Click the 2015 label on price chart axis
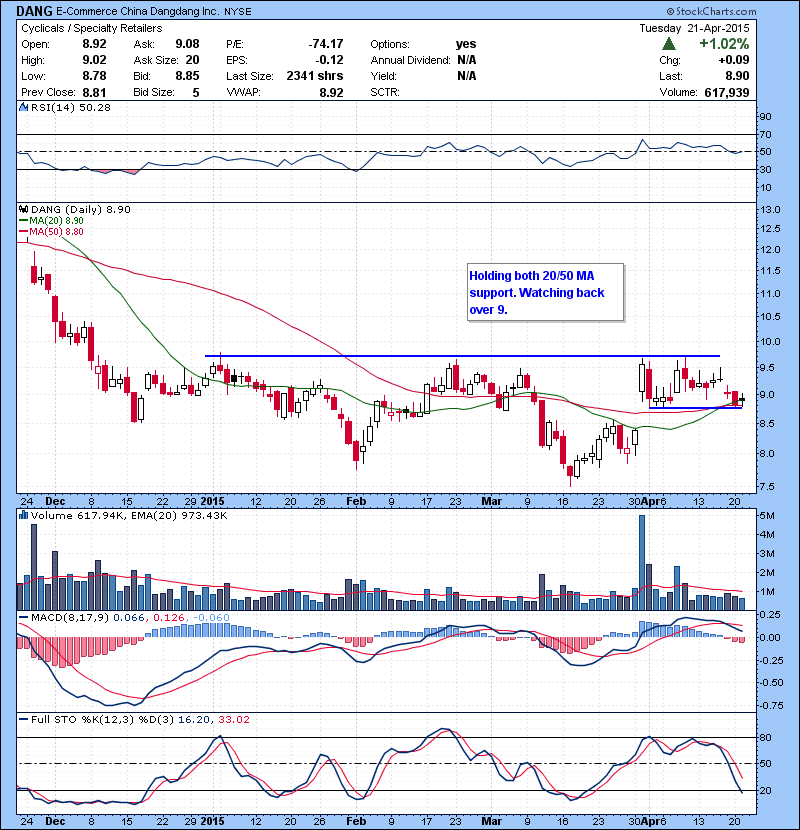Image resolution: width=800 pixels, height=830 pixels. (x=212, y=501)
